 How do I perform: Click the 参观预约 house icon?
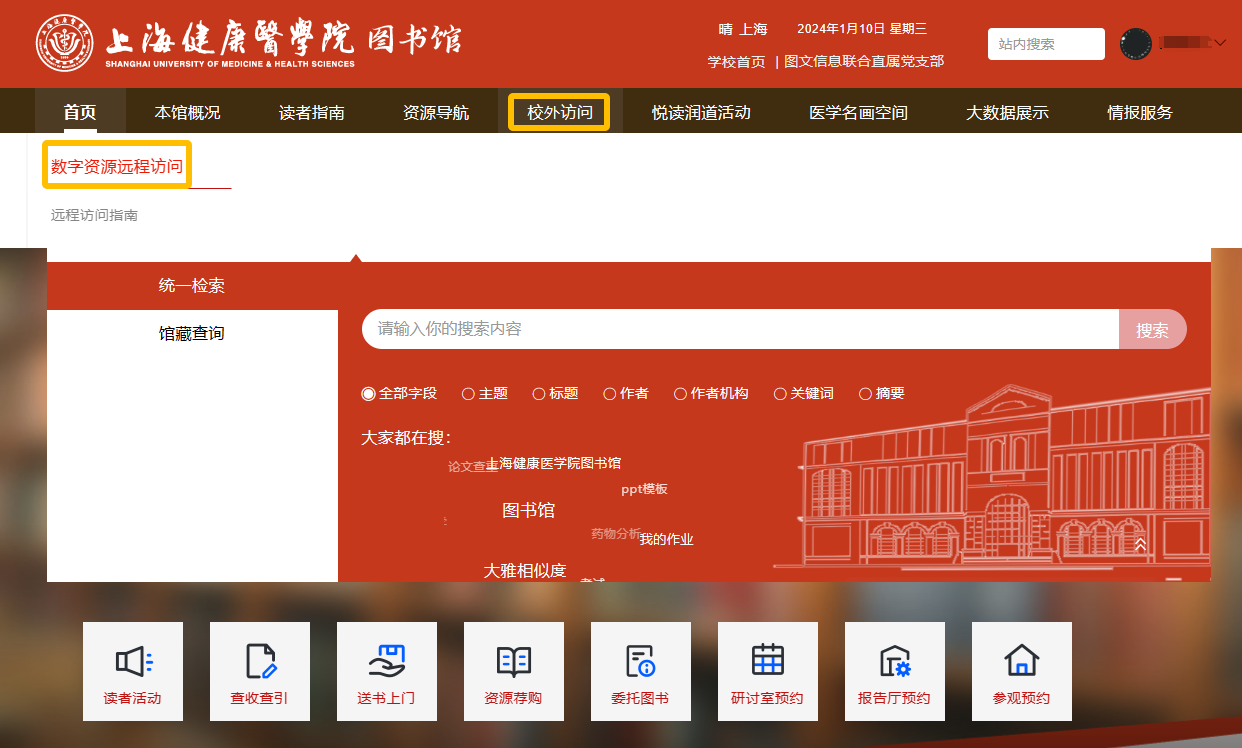[1022, 661]
